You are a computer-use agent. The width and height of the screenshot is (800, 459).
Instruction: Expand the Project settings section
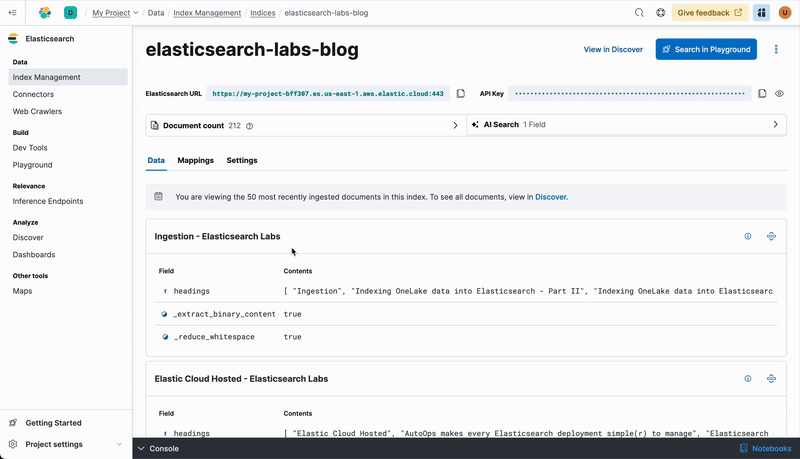click(x=119, y=444)
